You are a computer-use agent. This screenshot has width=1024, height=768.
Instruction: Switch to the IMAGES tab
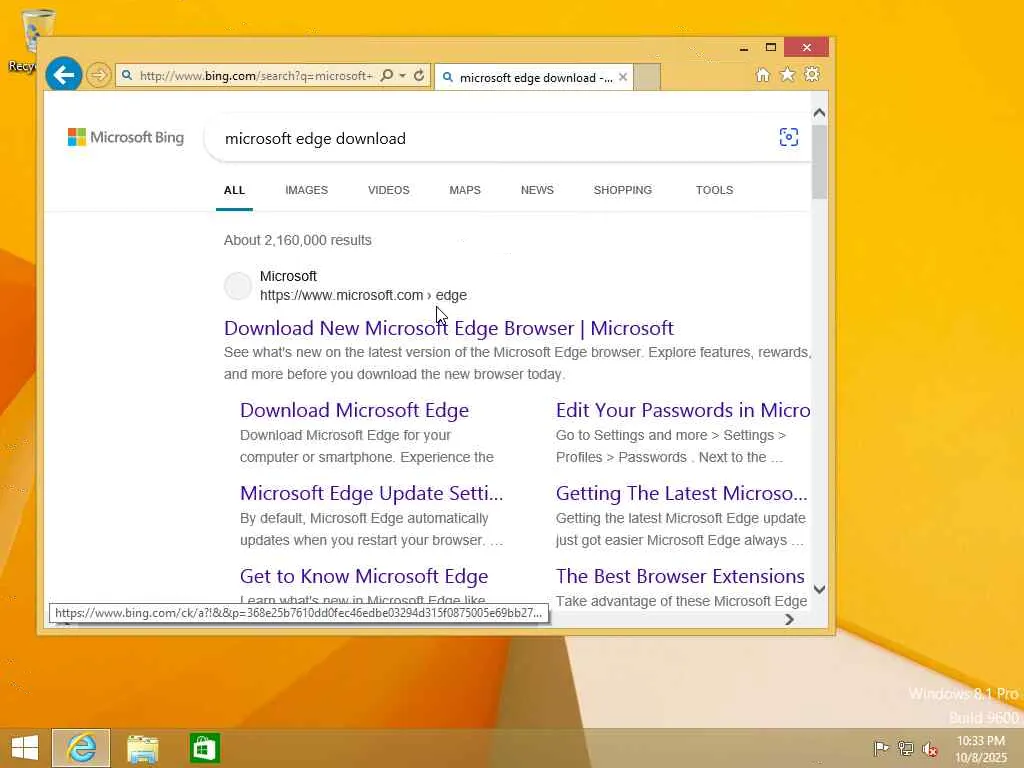[306, 190]
